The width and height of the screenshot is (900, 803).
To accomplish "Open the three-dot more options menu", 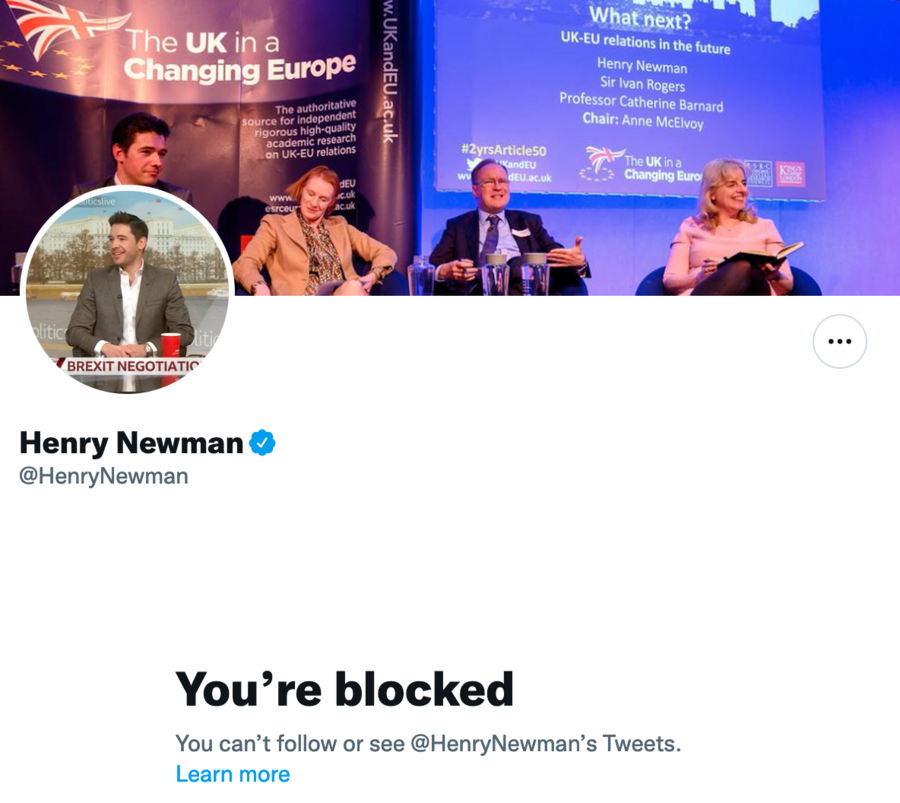I will [x=839, y=342].
